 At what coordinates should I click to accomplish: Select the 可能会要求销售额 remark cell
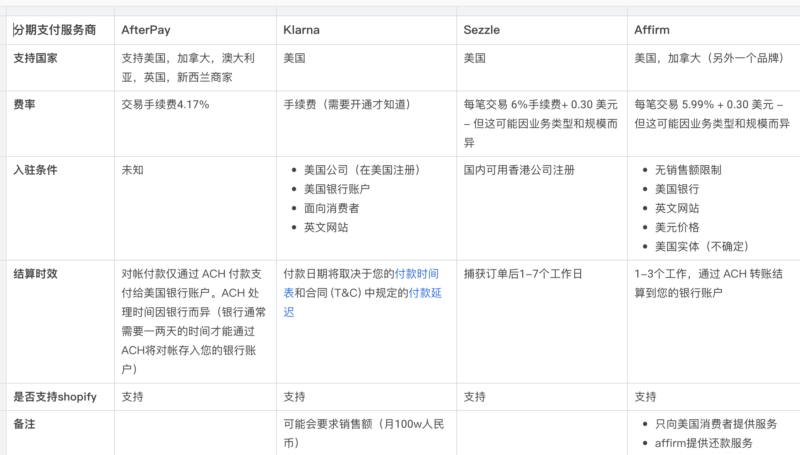(366, 433)
